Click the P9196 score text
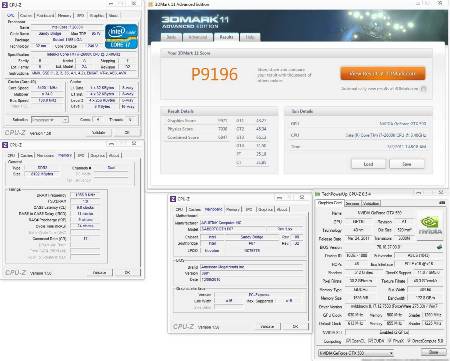Viewport: 450px width, 361px height. click(x=214, y=74)
